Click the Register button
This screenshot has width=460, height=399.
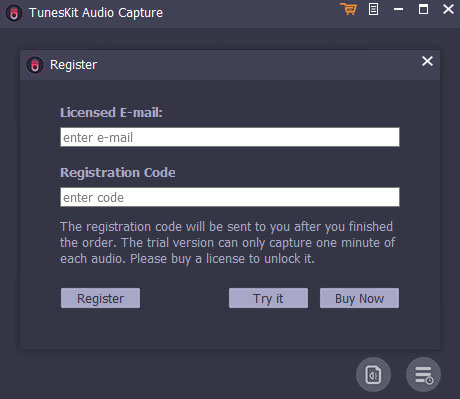[100, 298]
